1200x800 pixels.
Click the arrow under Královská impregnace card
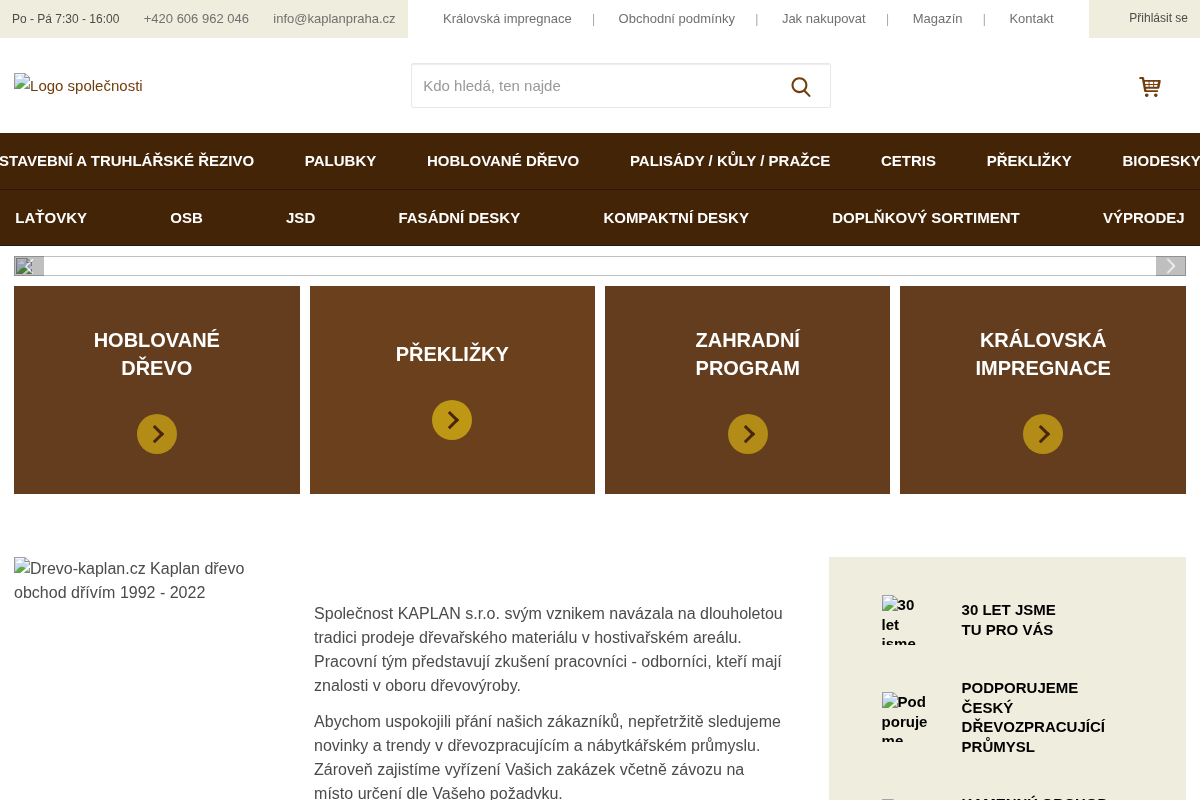coord(1043,434)
